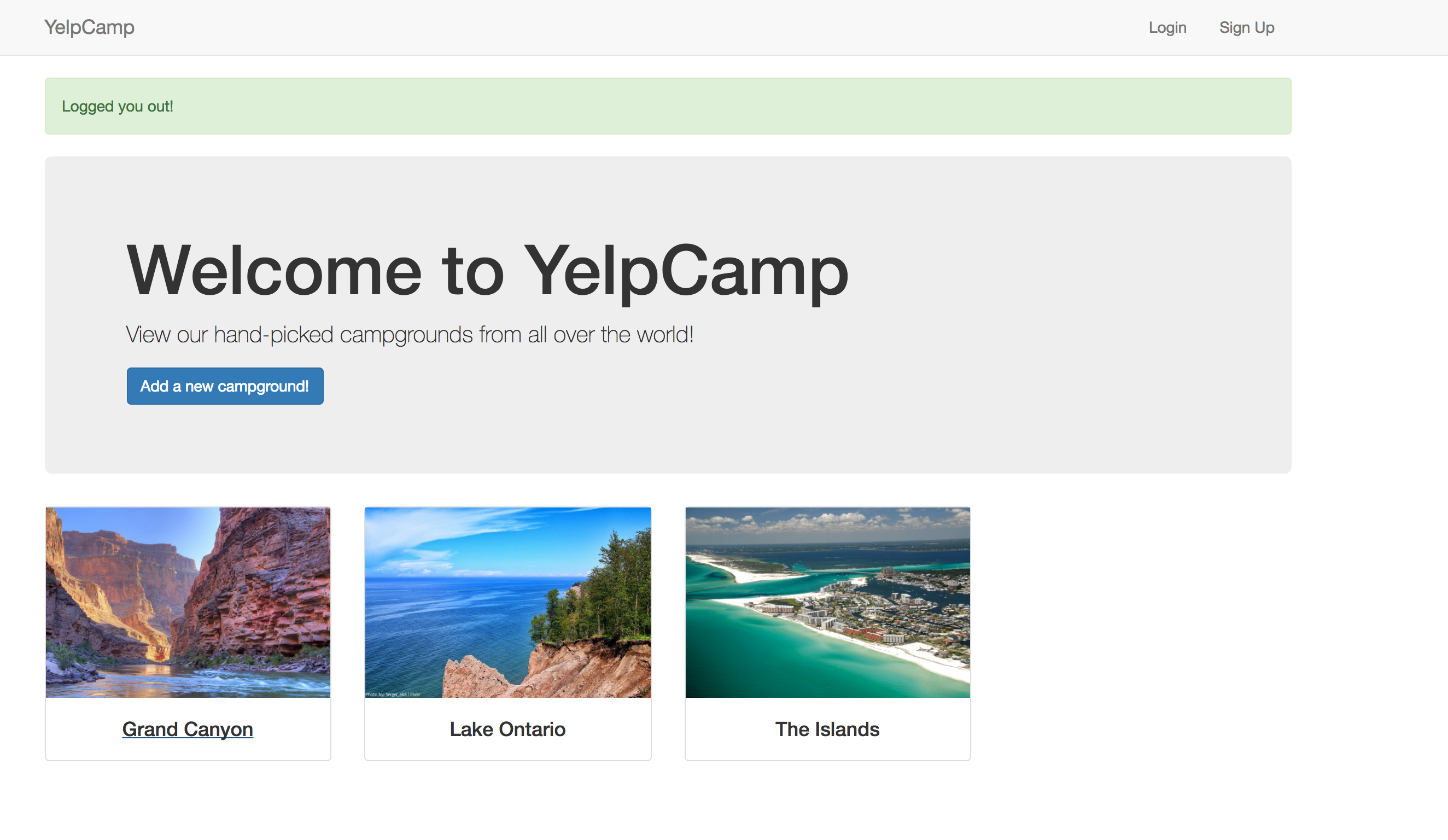Click the Logged you out message
Image resolution: width=1448 pixels, height=840 pixels.
click(117, 106)
